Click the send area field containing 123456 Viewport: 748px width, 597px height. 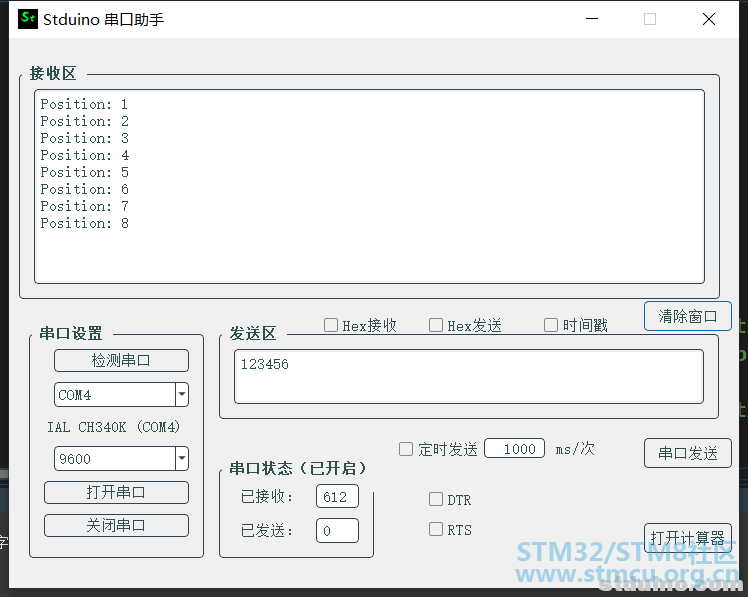click(469, 377)
